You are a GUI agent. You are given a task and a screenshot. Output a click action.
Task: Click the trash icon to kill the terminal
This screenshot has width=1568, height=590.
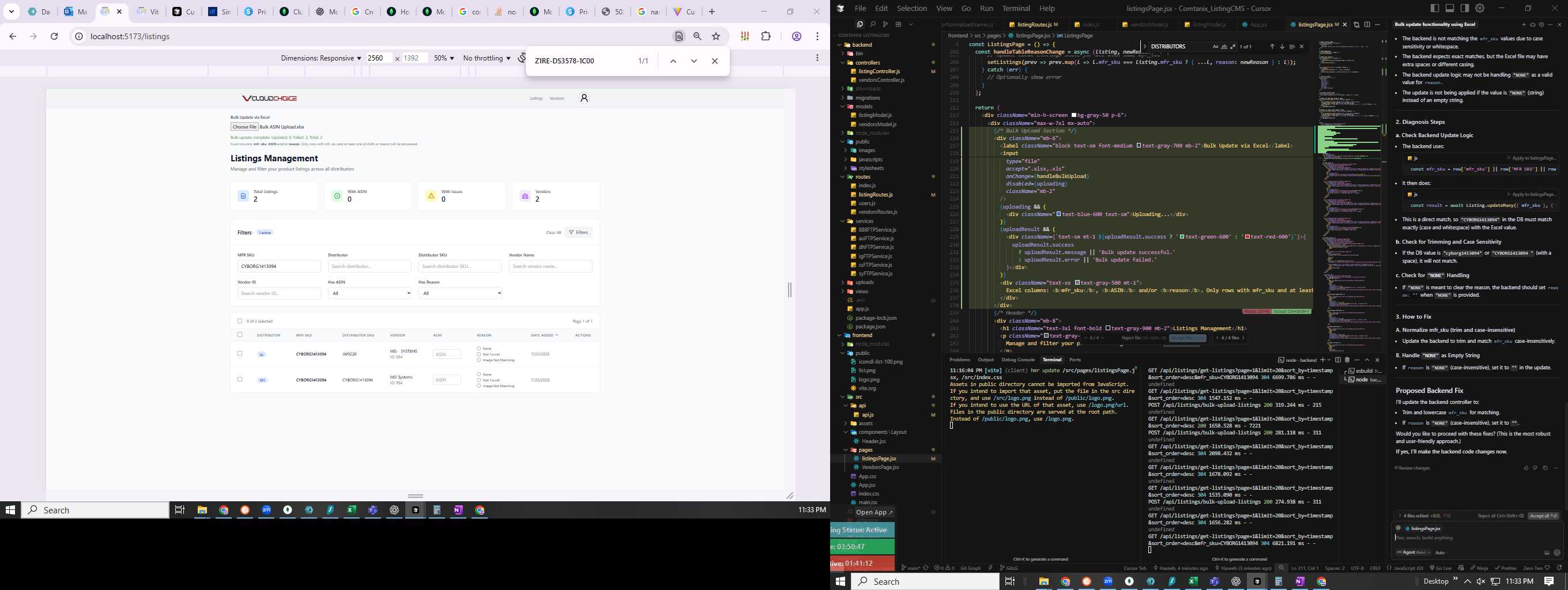point(1347,360)
